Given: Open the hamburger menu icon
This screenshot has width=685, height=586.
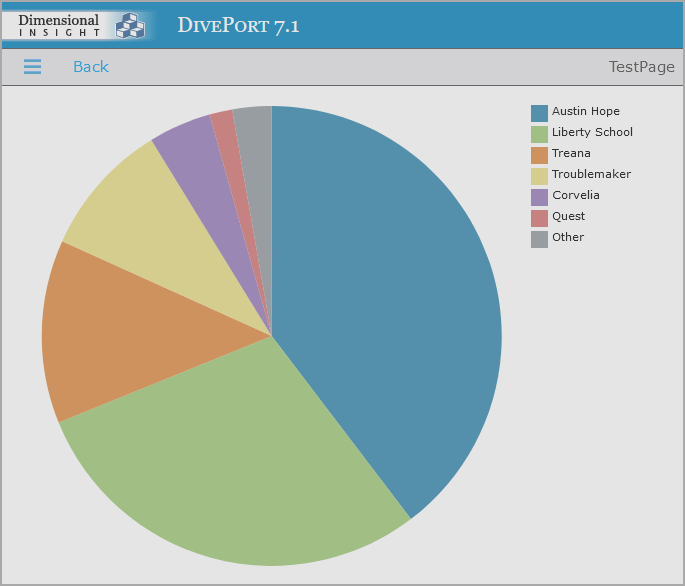Looking at the screenshot, I should click(32, 67).
